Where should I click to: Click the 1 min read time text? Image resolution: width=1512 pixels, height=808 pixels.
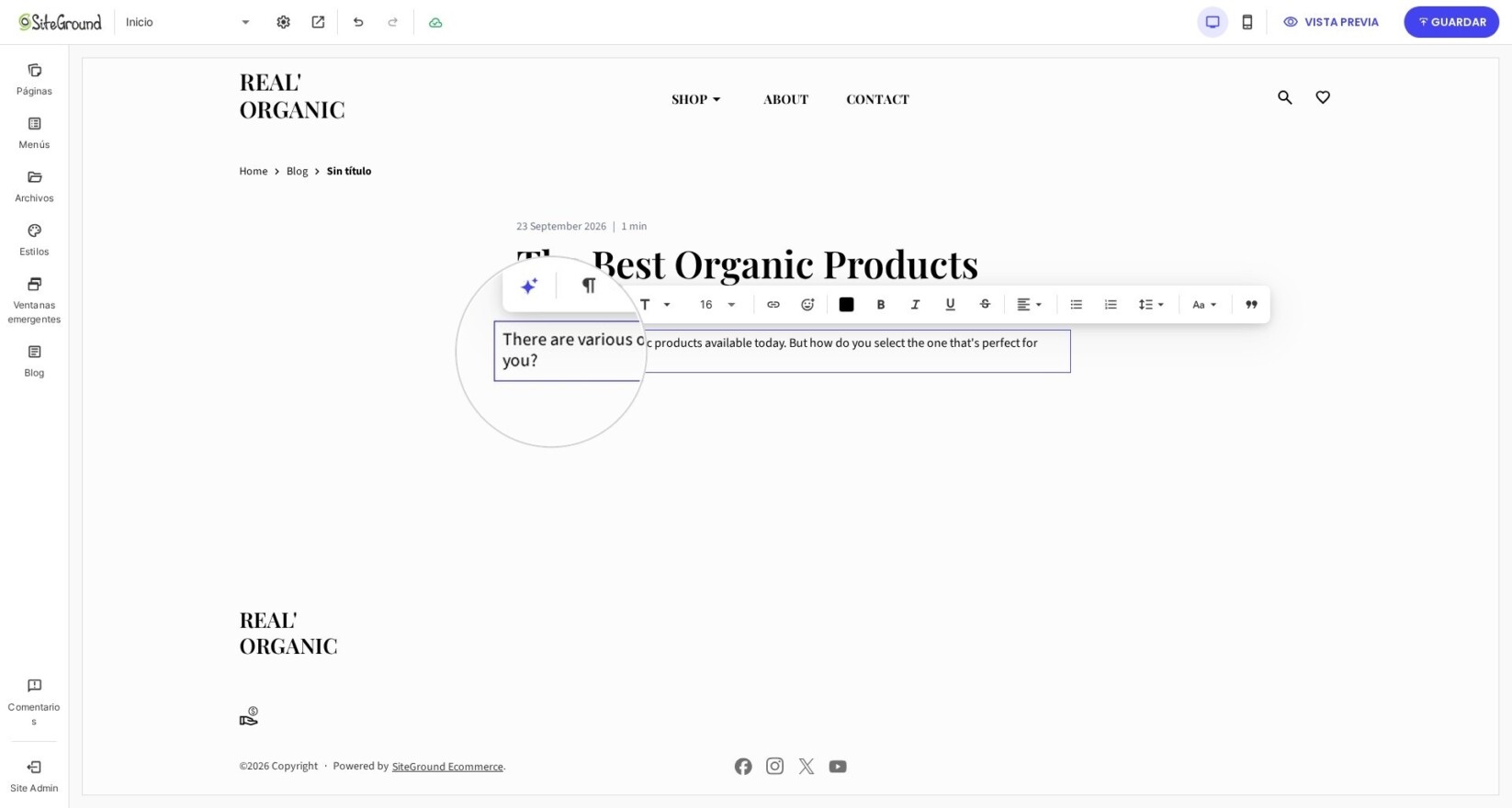634,227
